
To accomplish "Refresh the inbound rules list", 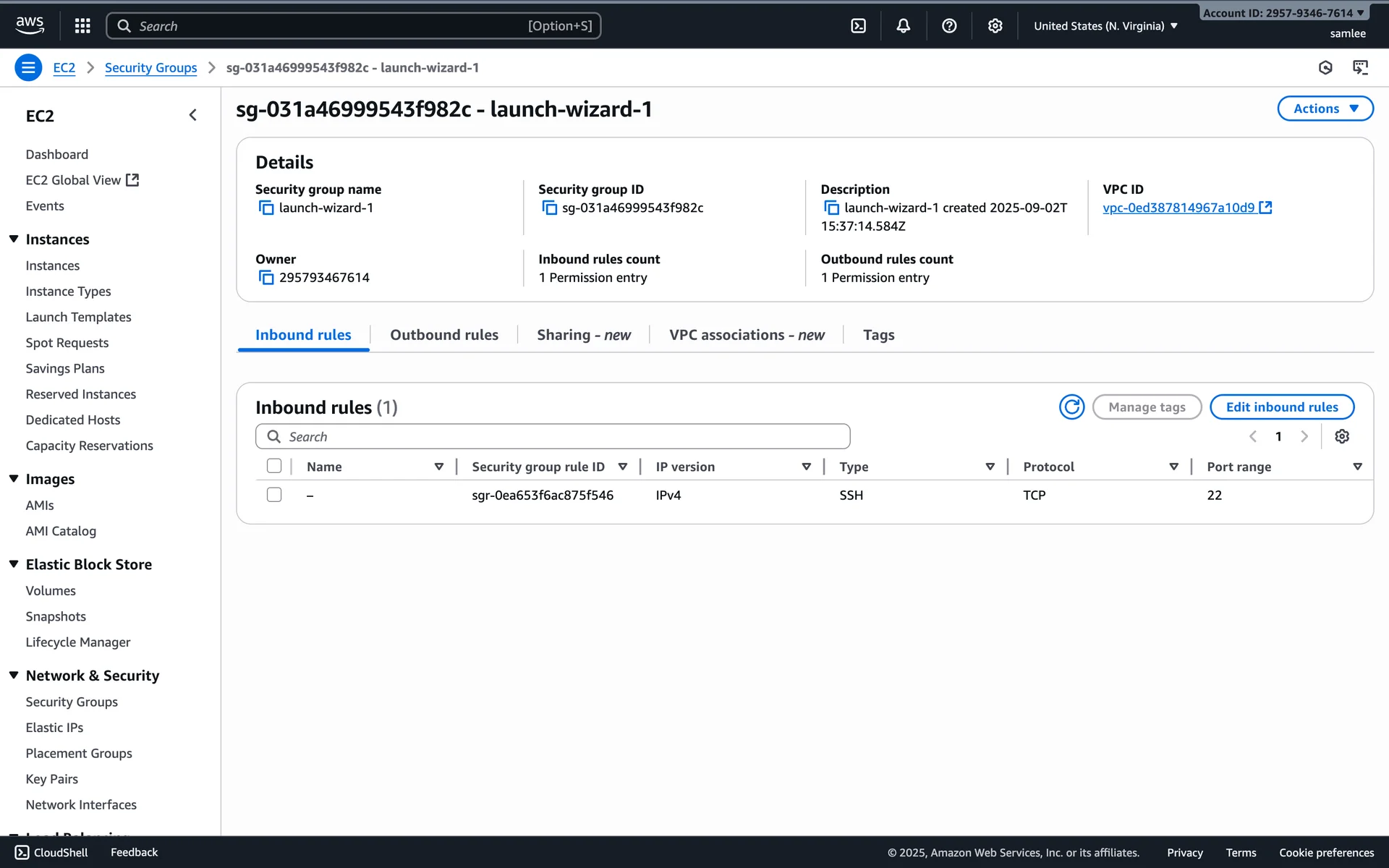I will [x=1071, y=407].
